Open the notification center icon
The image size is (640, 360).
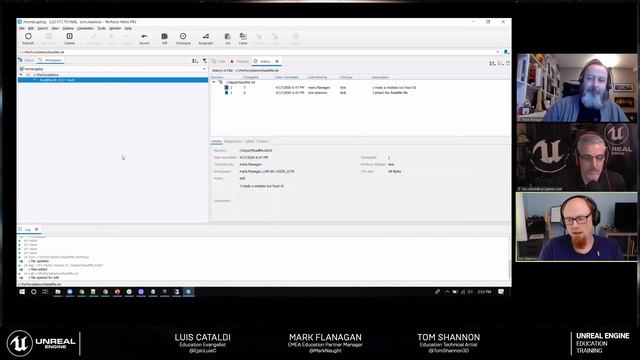[x=501, y=291]
